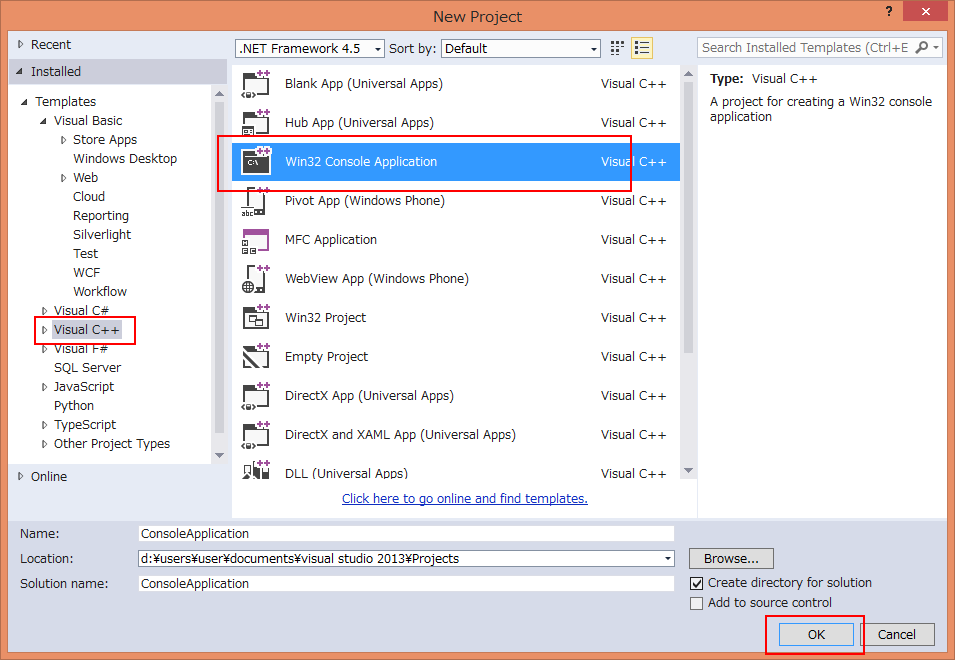Viewport: 955px width, 660px height.
Task: Select the Test template category
Action: (85, 253)
